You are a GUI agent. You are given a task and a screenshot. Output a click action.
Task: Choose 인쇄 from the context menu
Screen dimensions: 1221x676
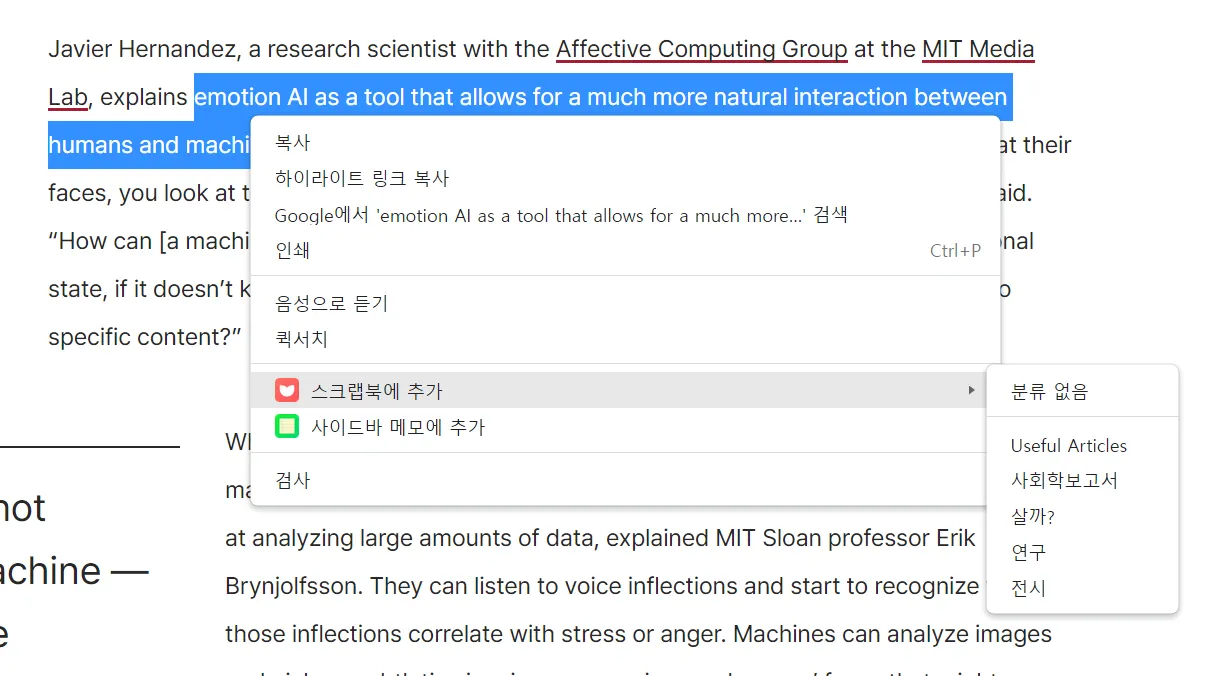coord(293,250)
